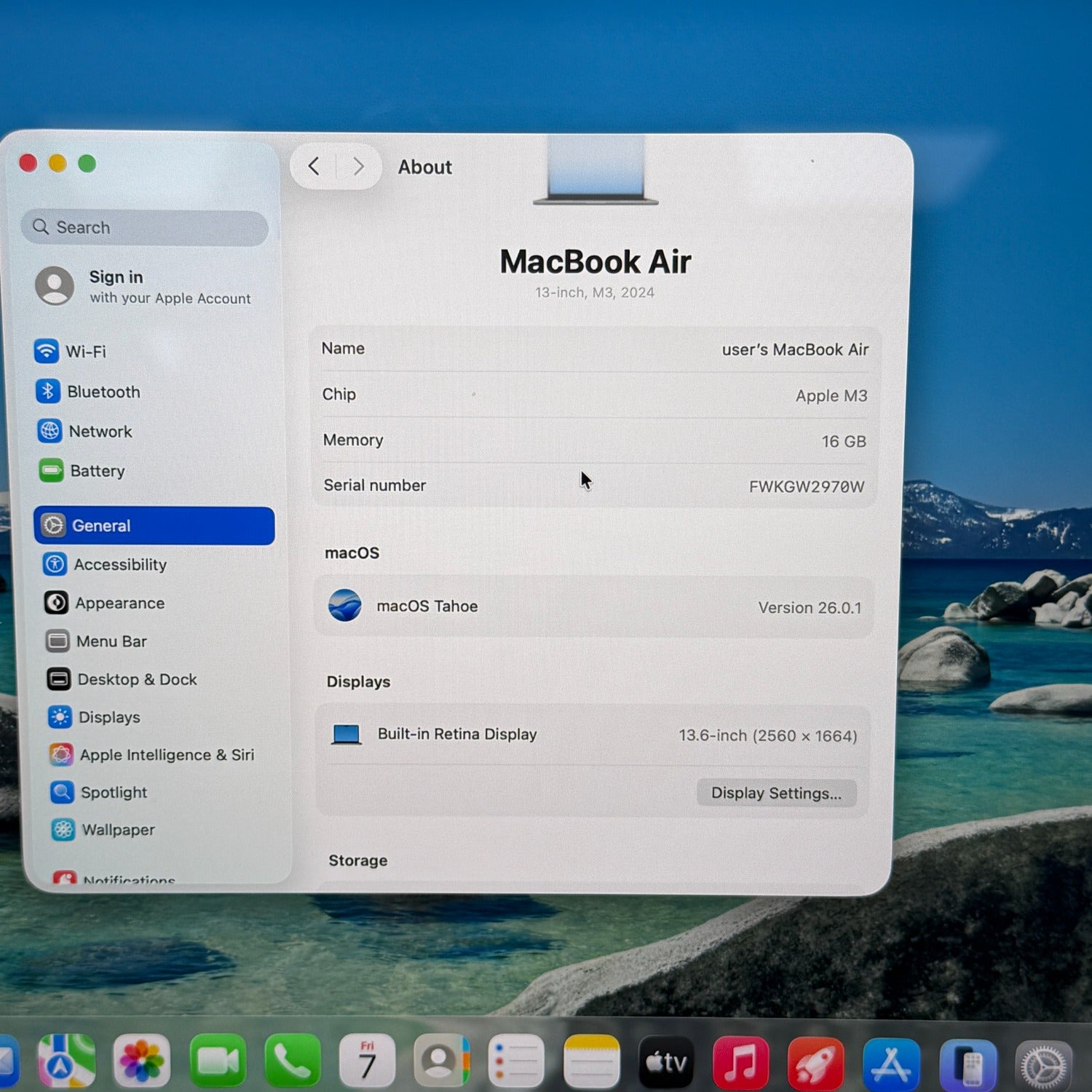Screen dimensions: 1092x1092
Task: Open Accessibility settings
Action: [119, 564]
